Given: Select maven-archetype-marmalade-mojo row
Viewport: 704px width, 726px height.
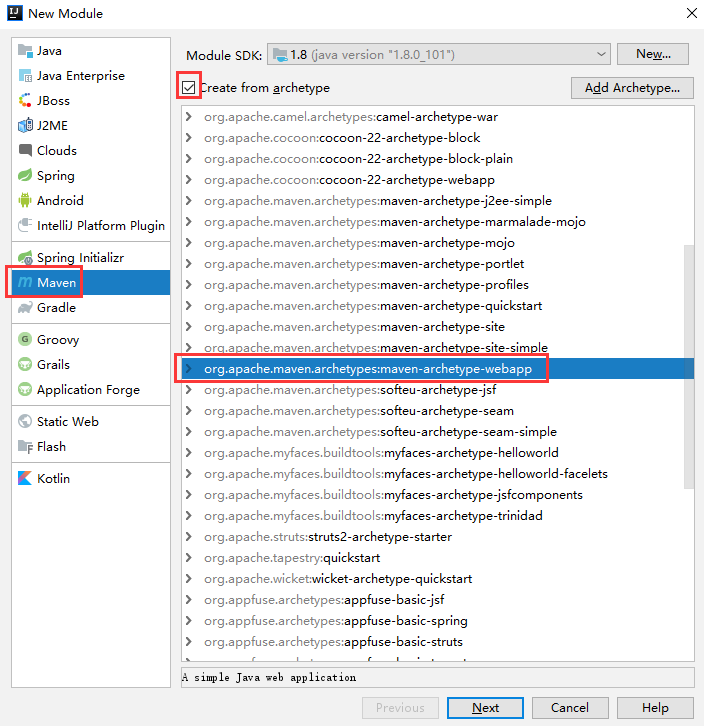Looking at the screenshot, I should [438, 222].
